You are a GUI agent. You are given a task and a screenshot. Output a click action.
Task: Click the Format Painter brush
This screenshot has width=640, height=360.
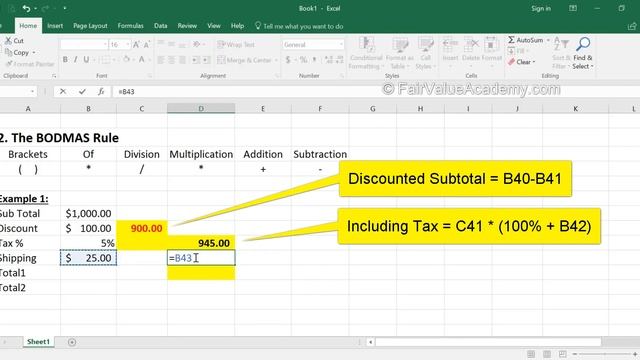point(9,64)
